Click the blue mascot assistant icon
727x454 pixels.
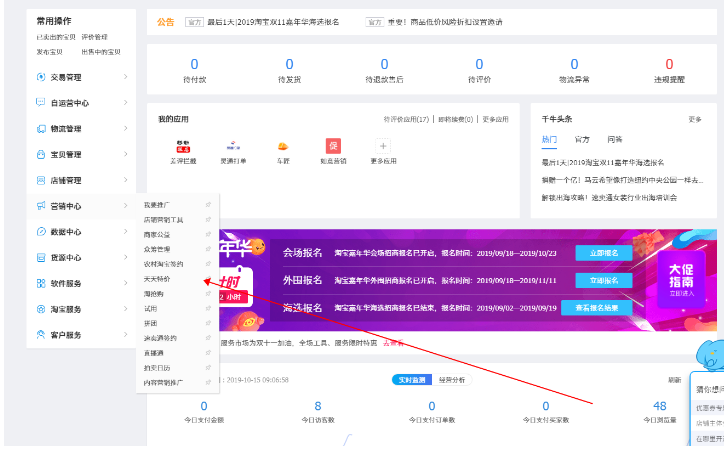click(x=711, y=355)
